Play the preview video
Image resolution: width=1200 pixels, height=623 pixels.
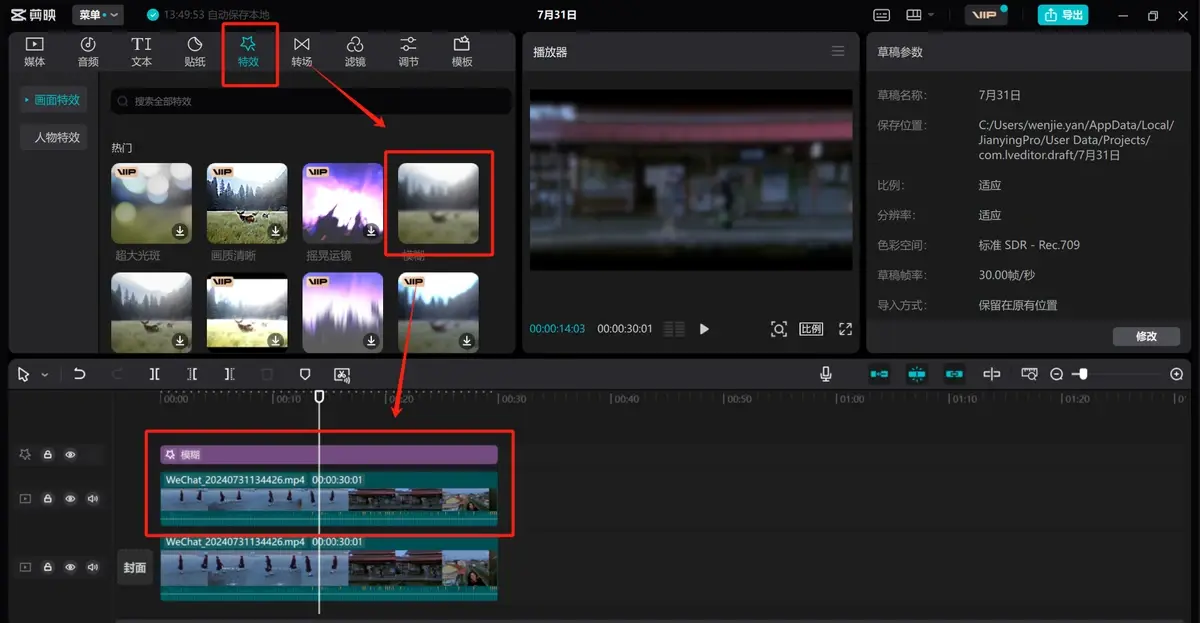click(704, 328)
